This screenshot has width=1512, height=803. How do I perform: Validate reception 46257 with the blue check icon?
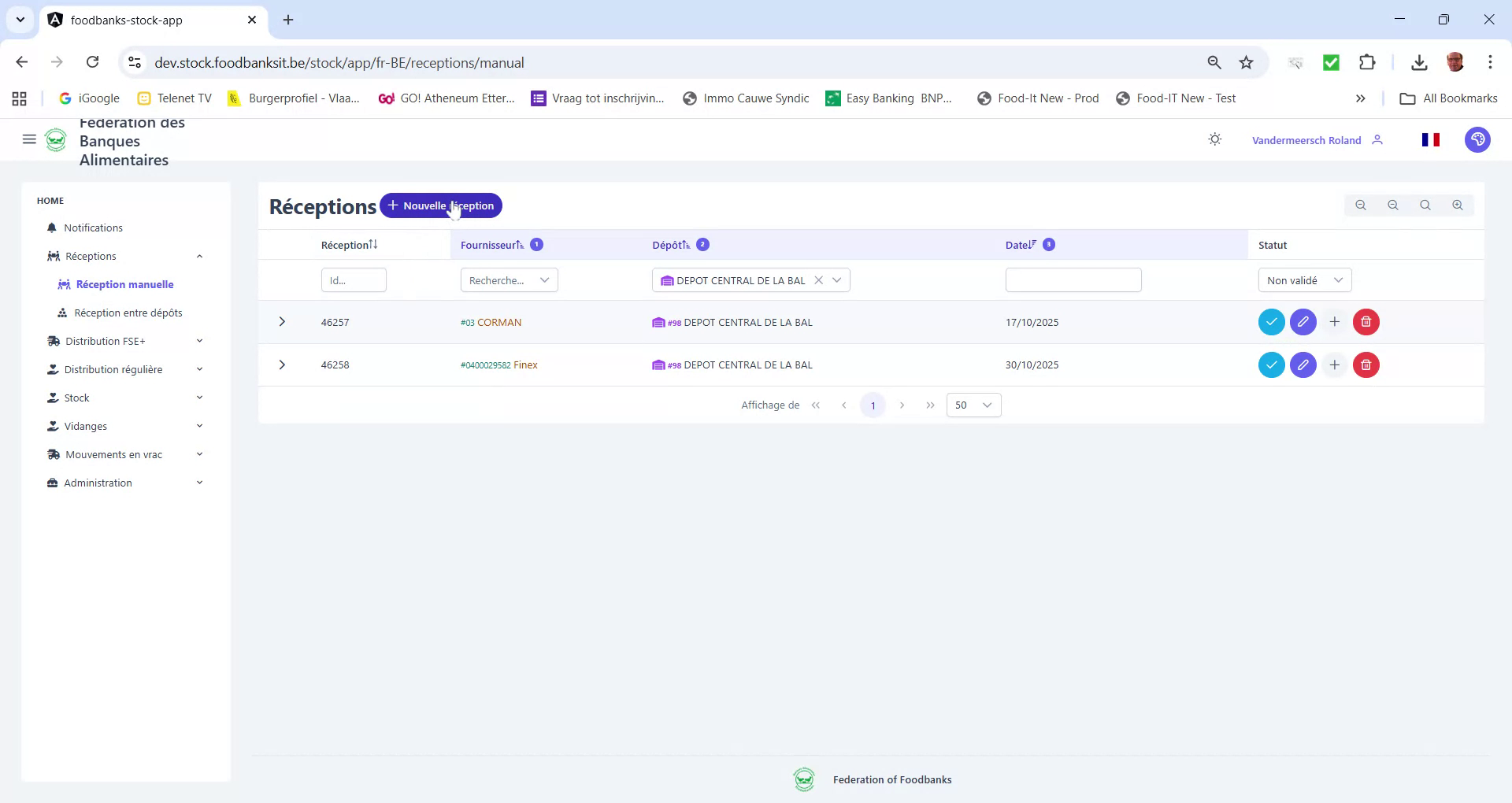tap(1271, 321)
